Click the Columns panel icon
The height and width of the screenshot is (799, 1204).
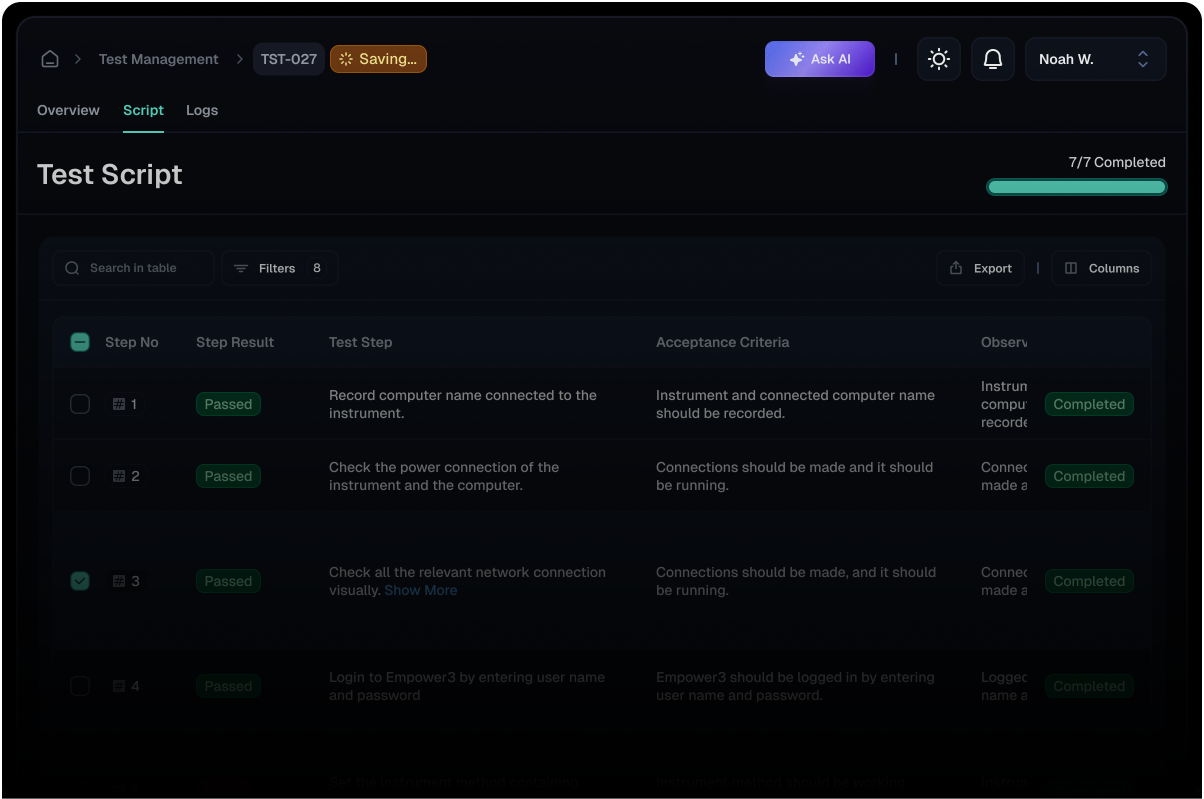click(x=1069, y=267)
